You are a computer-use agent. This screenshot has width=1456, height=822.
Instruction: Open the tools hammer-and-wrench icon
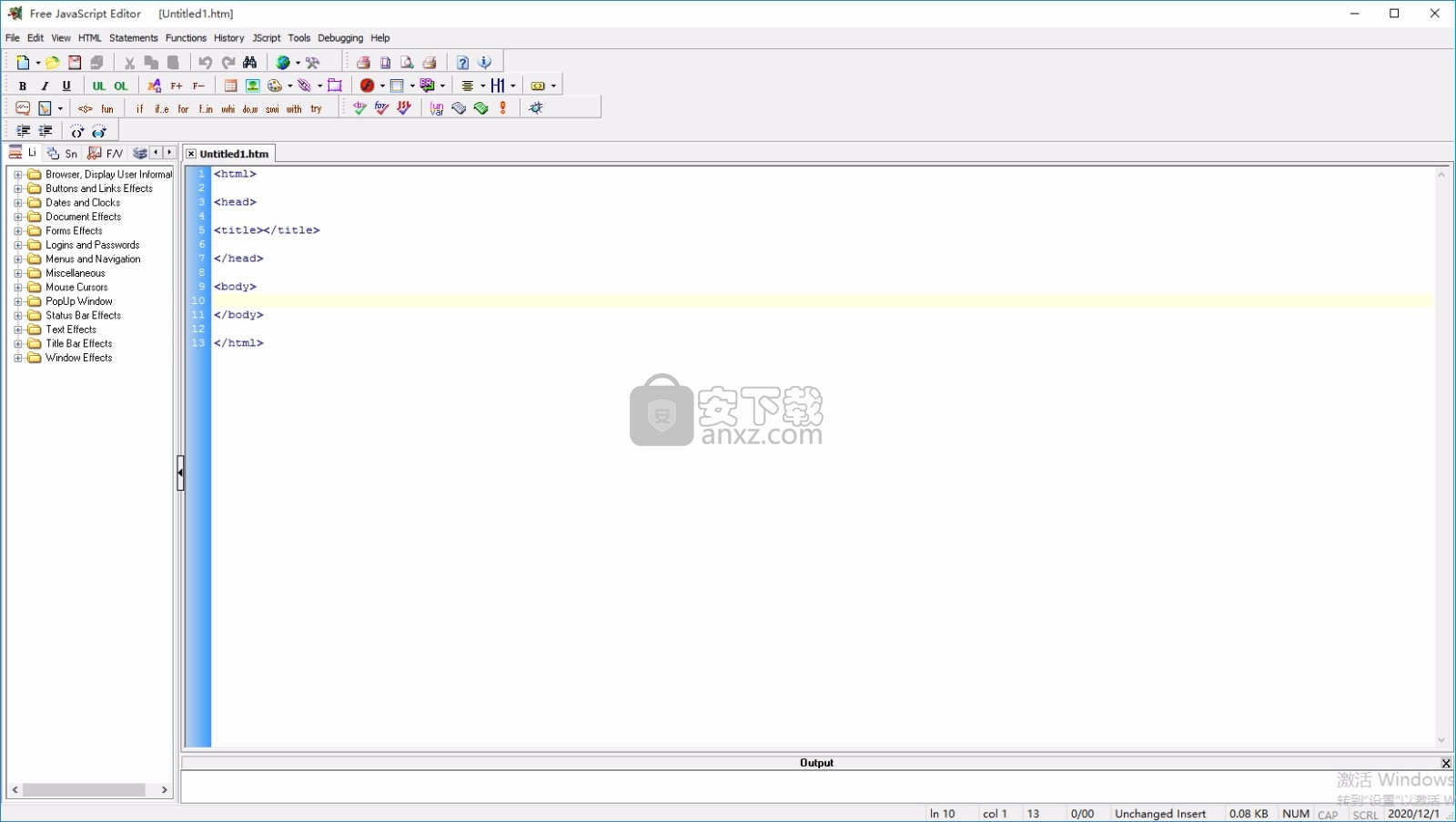pyautogui.click(x=313, y=62)
